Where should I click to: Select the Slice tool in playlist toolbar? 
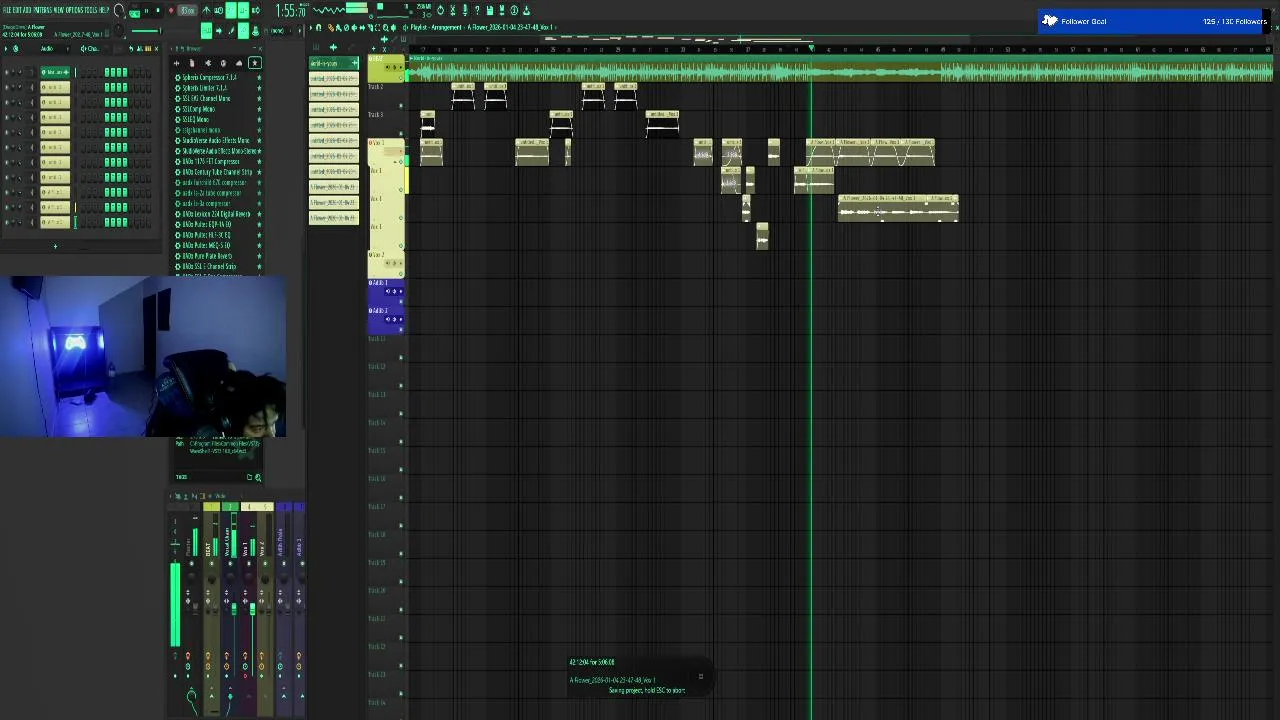coord(370,27)
